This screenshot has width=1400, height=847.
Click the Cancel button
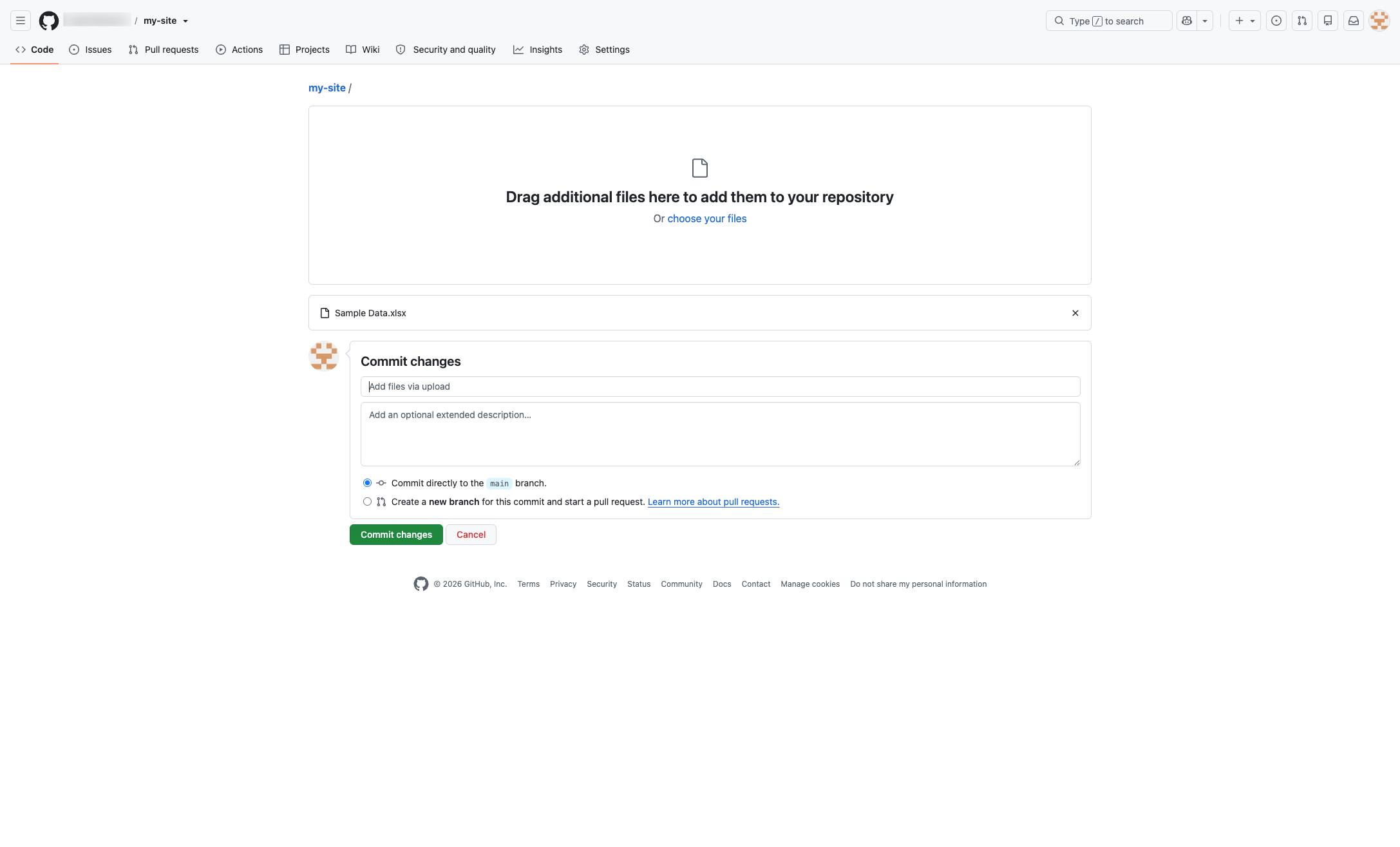tap(471, 535)
